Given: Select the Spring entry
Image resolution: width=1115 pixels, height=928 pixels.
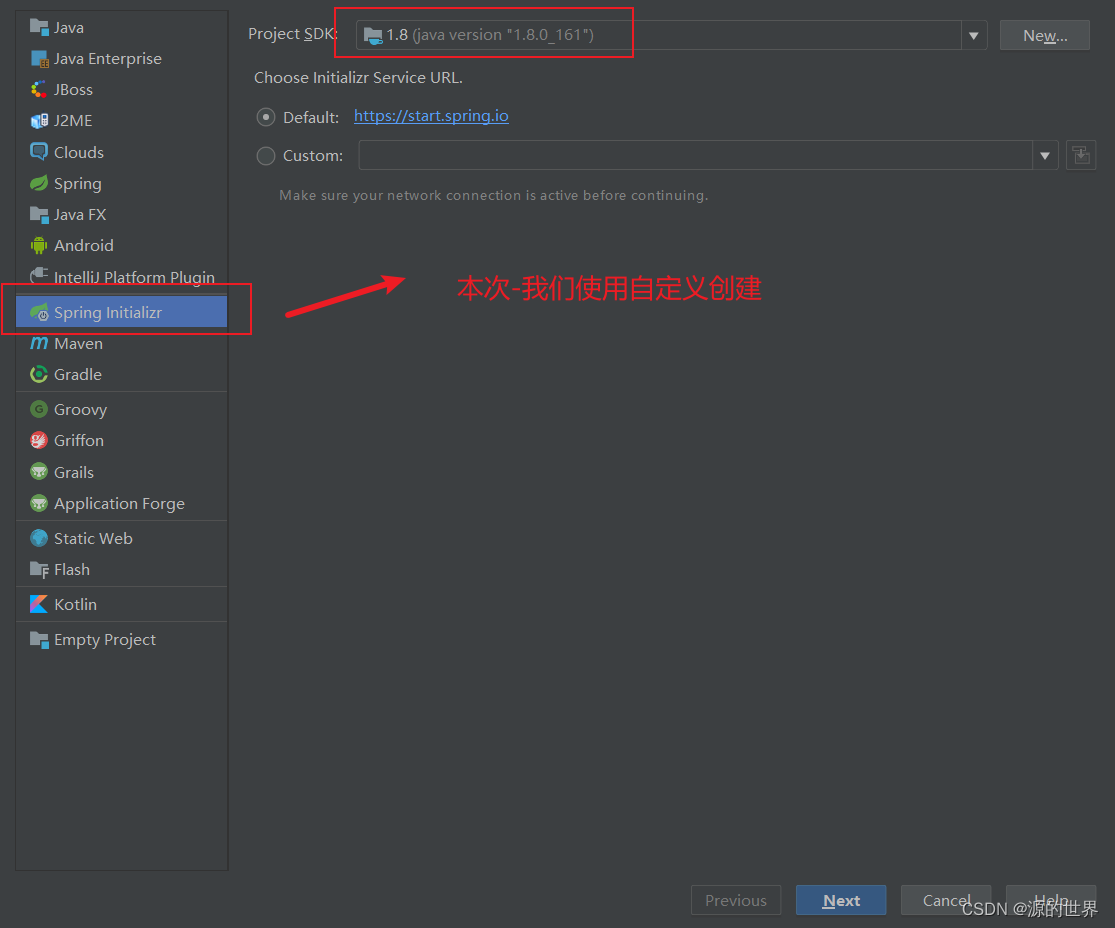Looking at the screenshot, I should pos(122,183).
